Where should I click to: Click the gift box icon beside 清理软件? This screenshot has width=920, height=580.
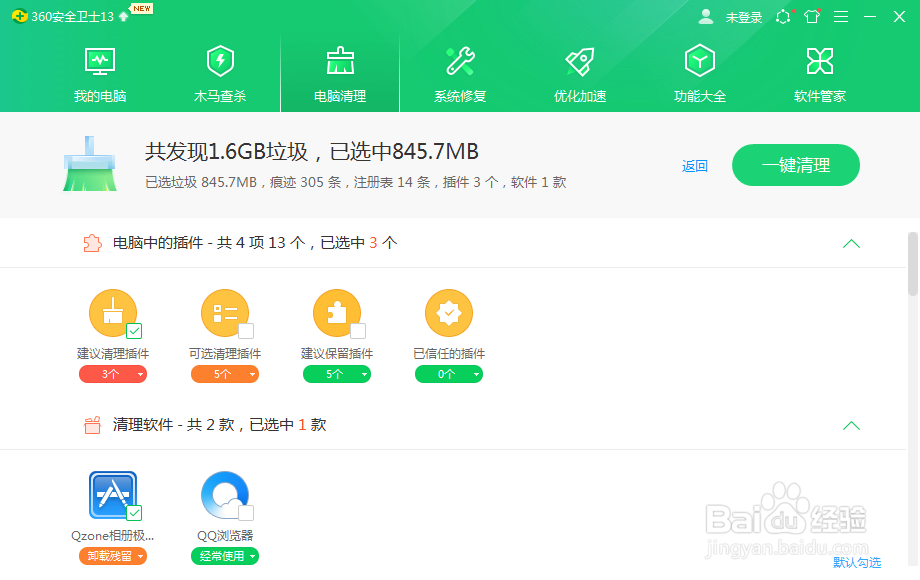click(92, 425)
